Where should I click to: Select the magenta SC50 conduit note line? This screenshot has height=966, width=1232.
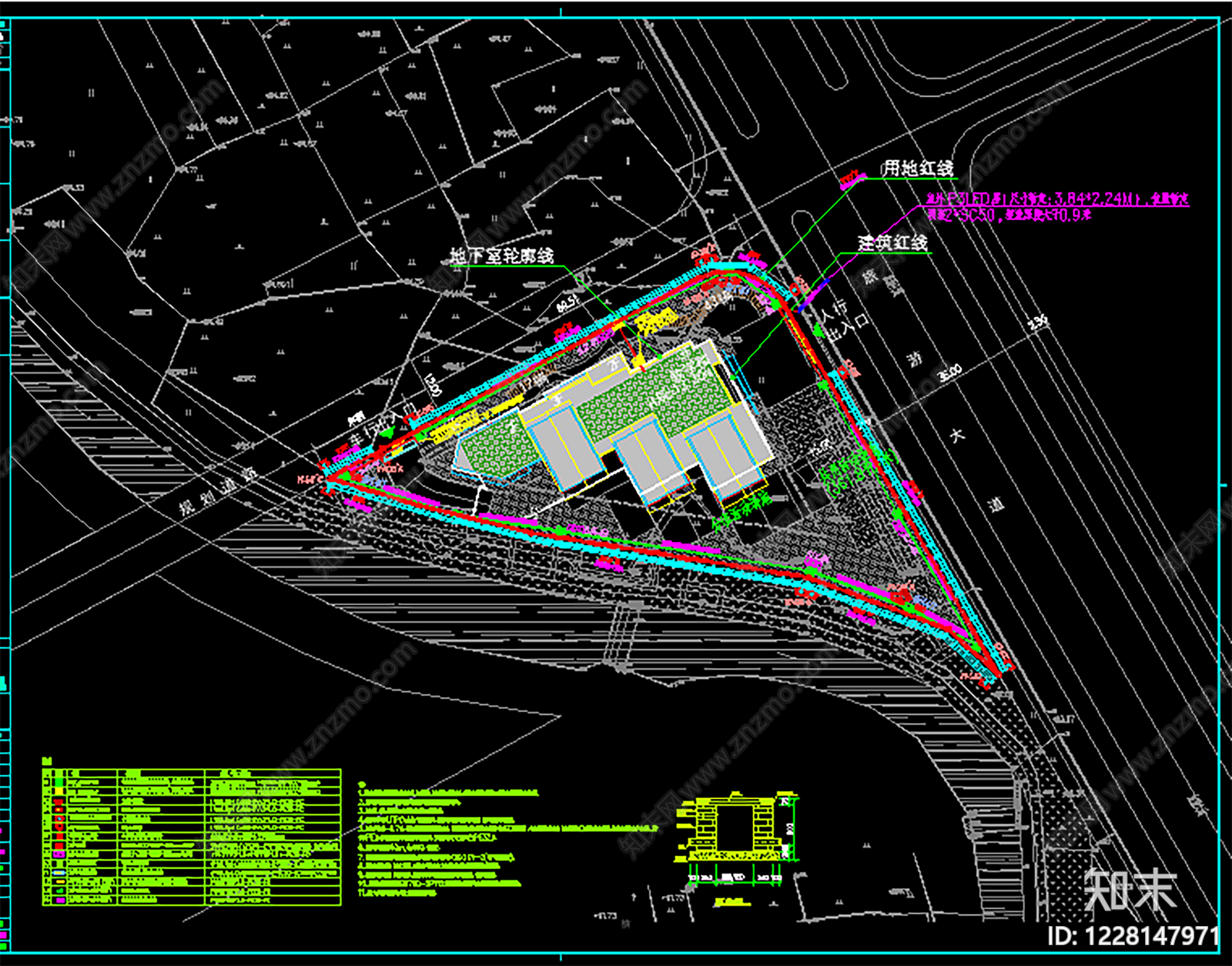coord(1009,216)
